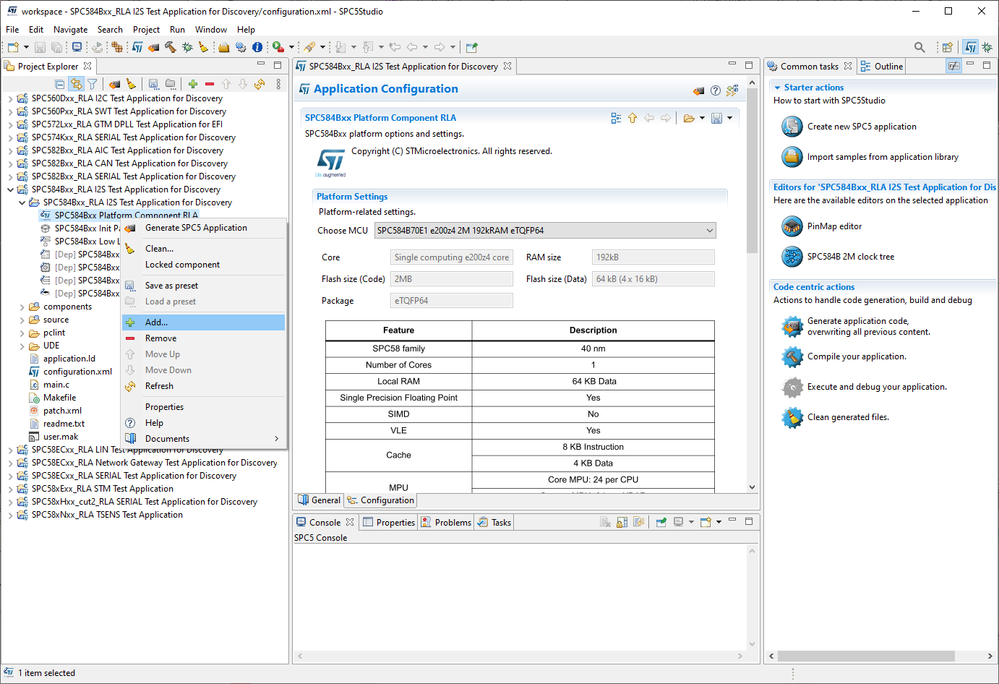The width and height of the screenshot is (999, 684).
Task: Expand the Documents submenu arrow
Action: pyautogui.click(x=277, y=439)
